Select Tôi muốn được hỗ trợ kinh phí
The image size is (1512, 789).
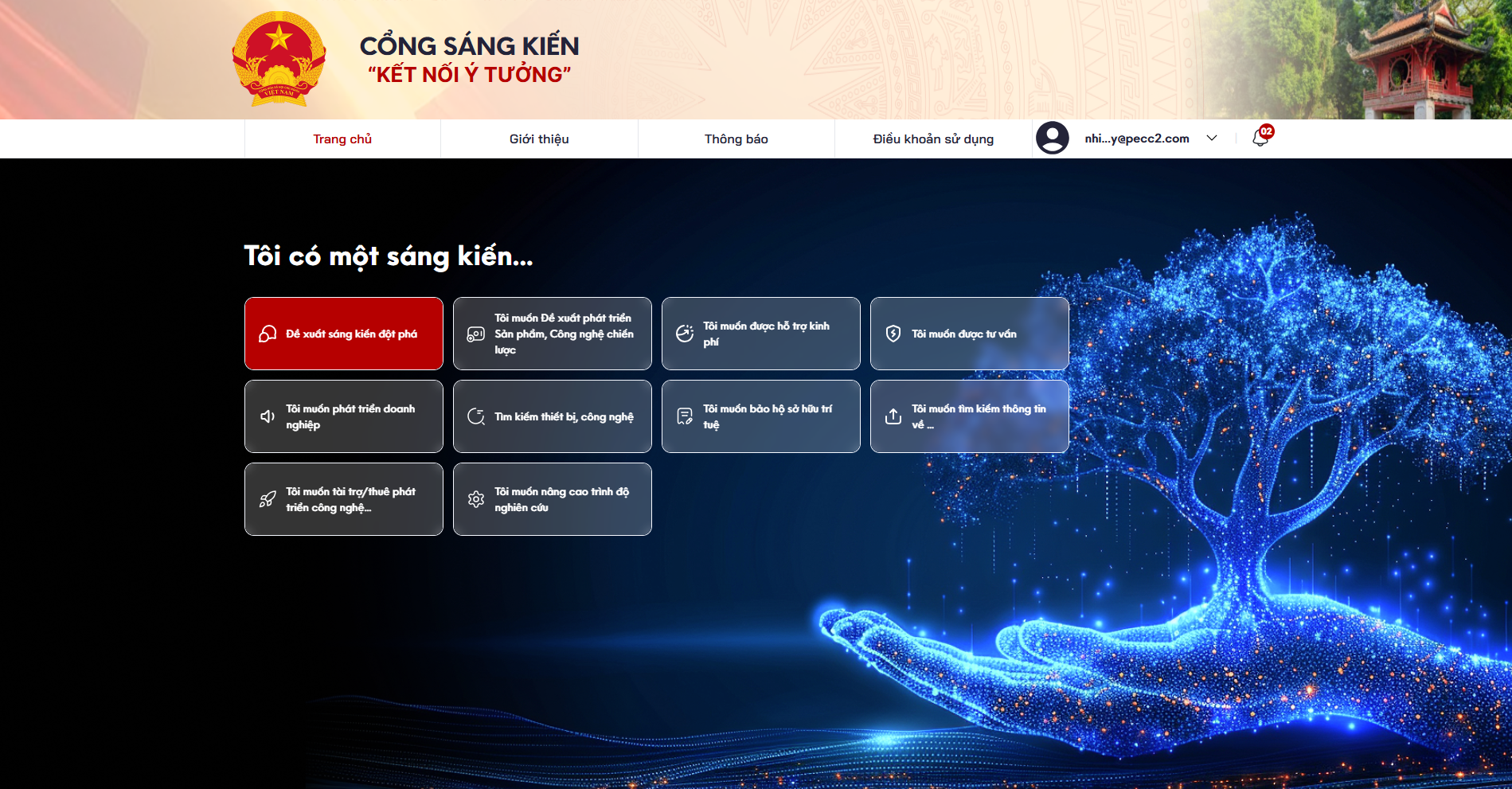coord(766,334)
